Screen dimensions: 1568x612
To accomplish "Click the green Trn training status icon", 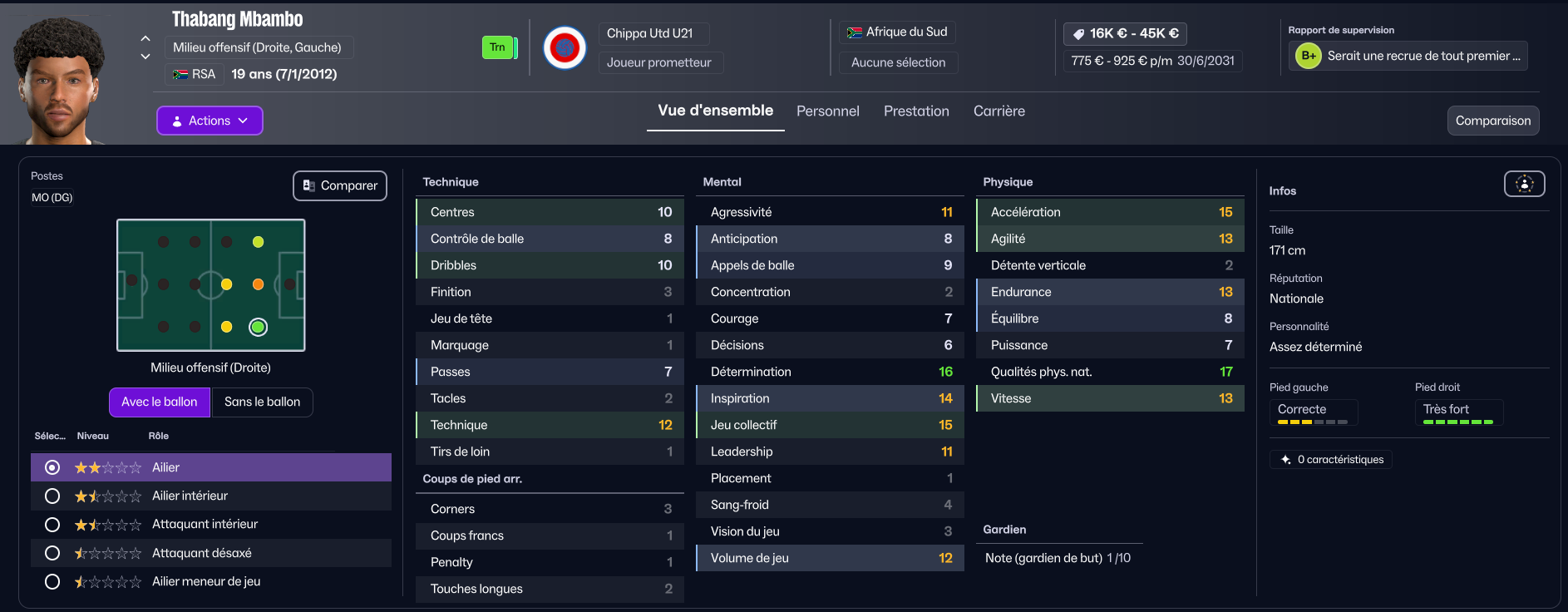I will (x=499, y=47).
